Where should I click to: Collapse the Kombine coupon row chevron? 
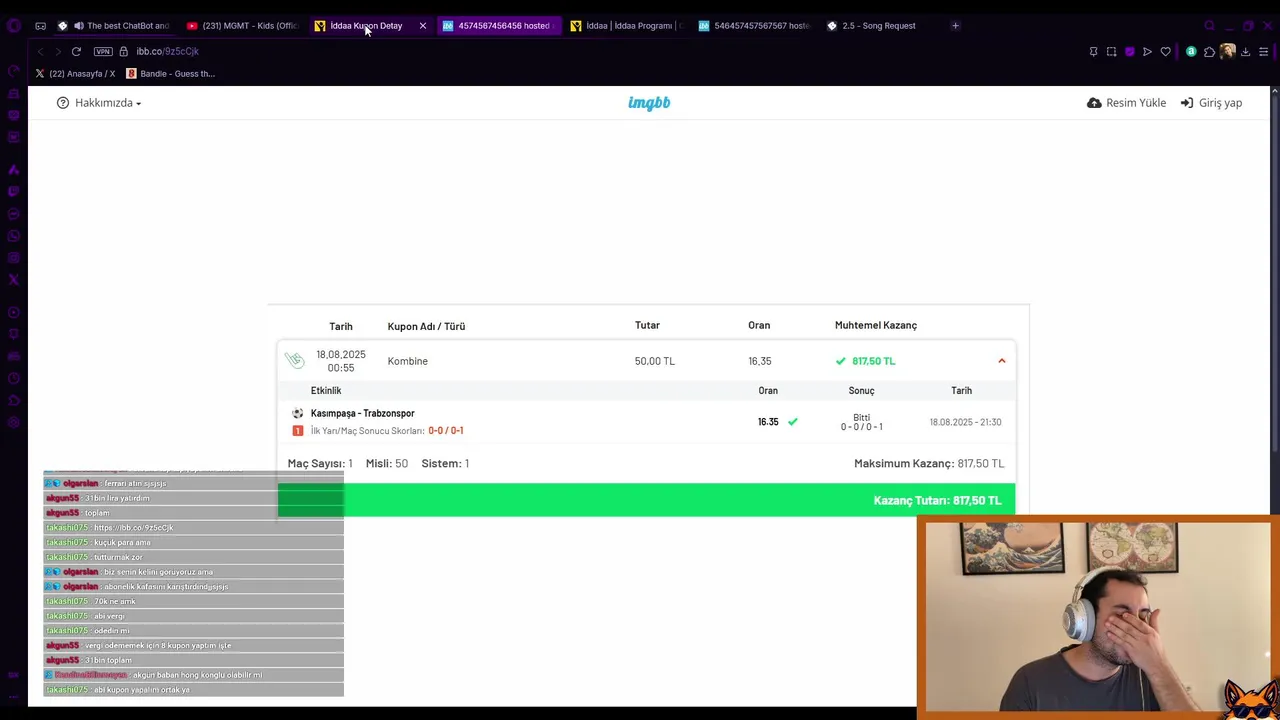1001,361
